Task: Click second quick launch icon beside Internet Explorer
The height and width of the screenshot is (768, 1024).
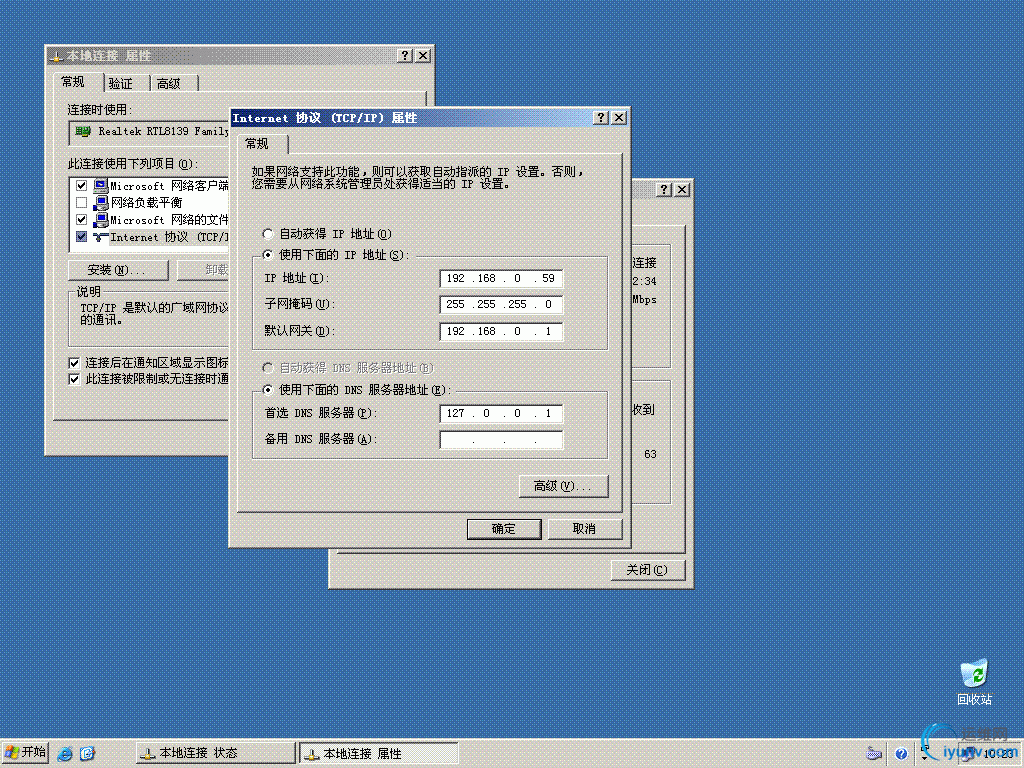Action: 87,754
